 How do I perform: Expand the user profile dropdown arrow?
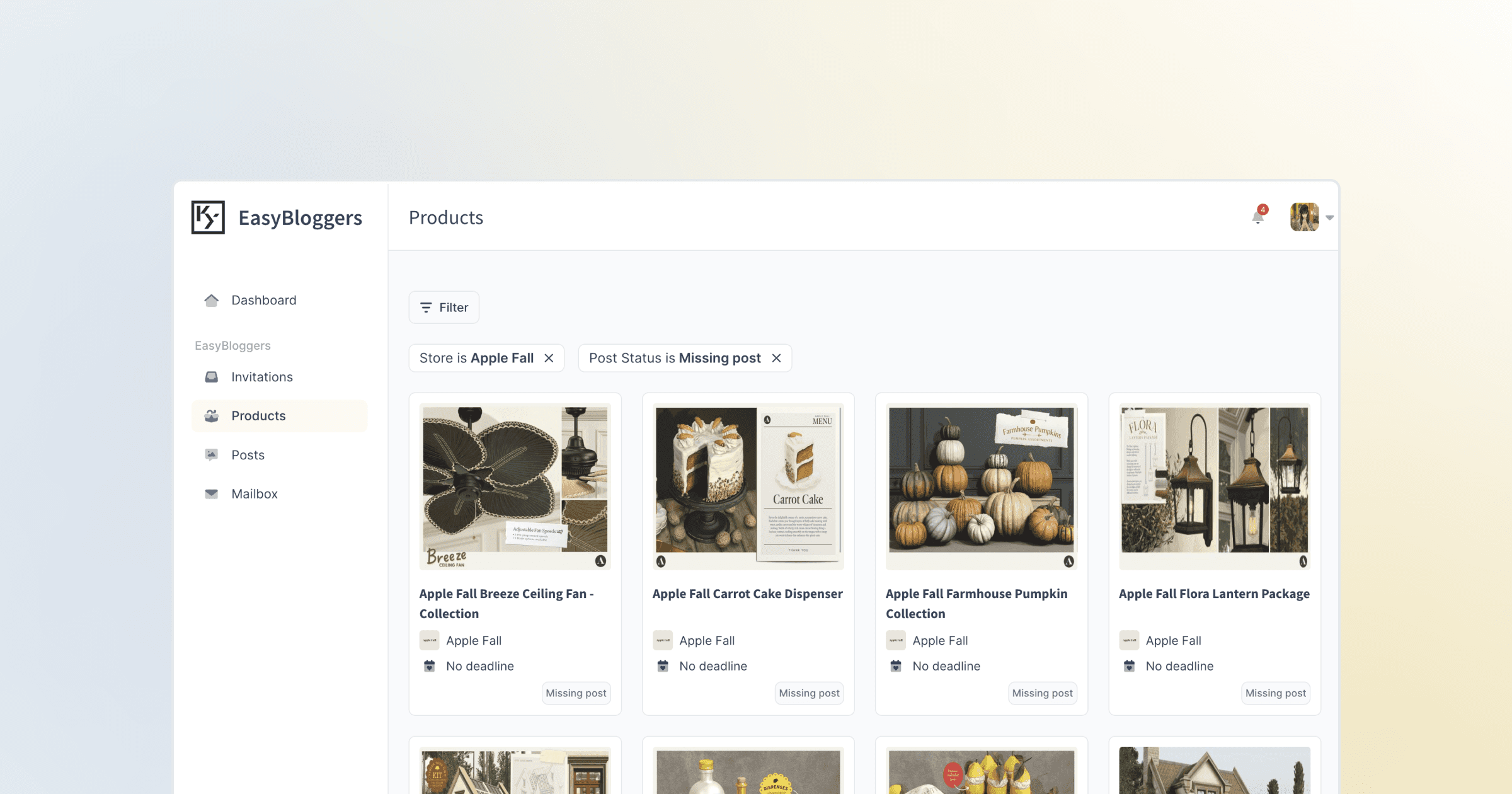1329,217
